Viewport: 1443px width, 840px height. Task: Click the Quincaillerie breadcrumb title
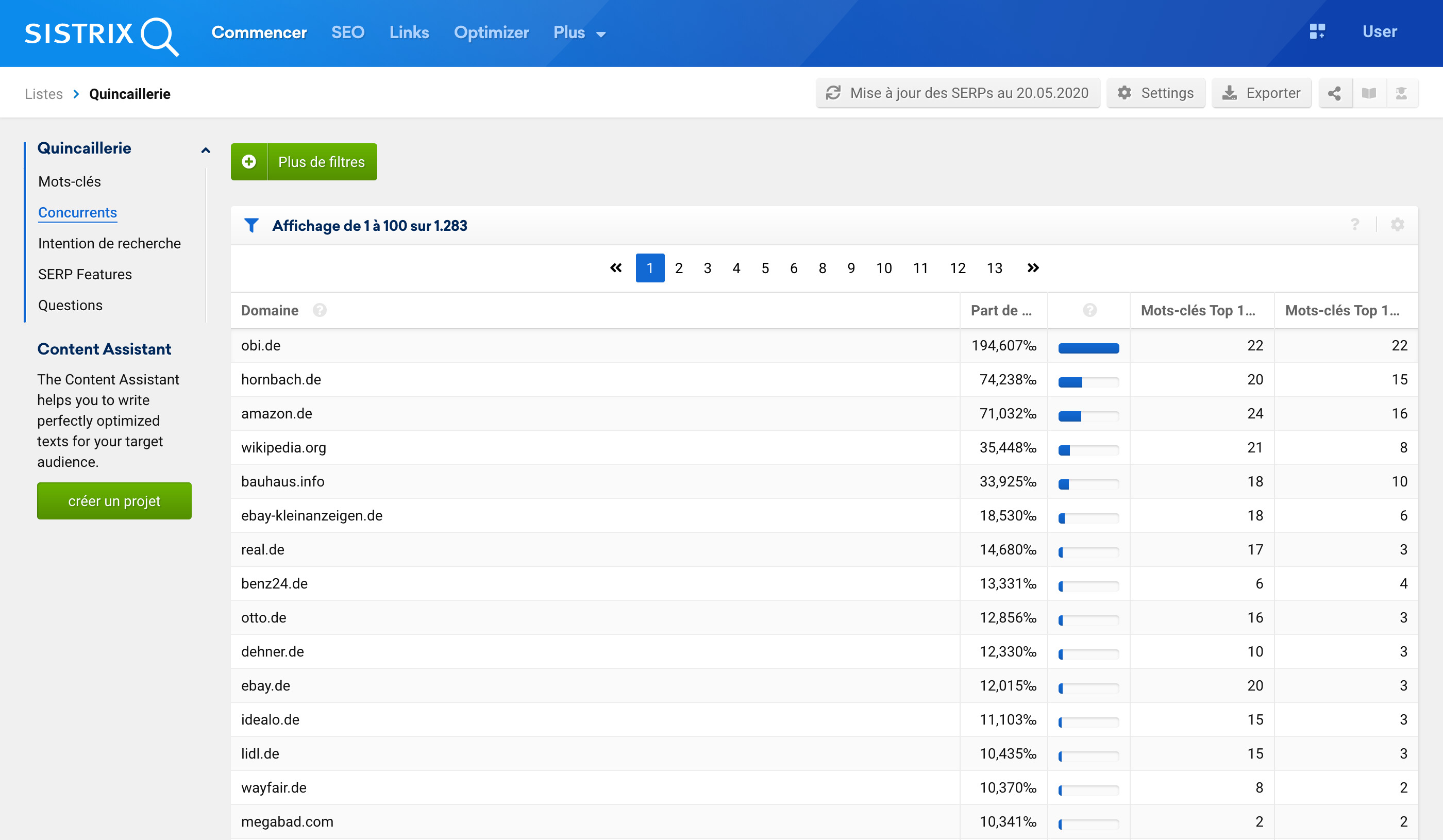[x=130, y=94]
